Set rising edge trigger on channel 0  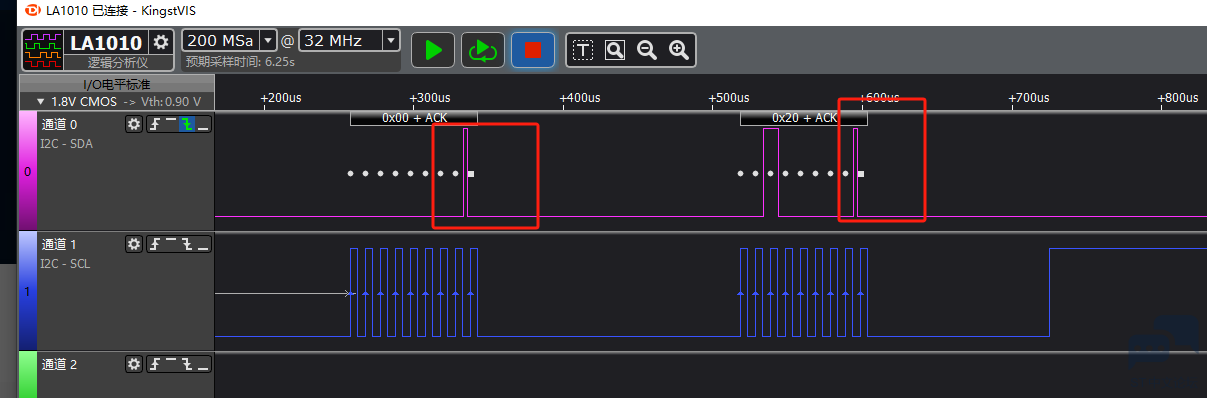pos(155,124)
